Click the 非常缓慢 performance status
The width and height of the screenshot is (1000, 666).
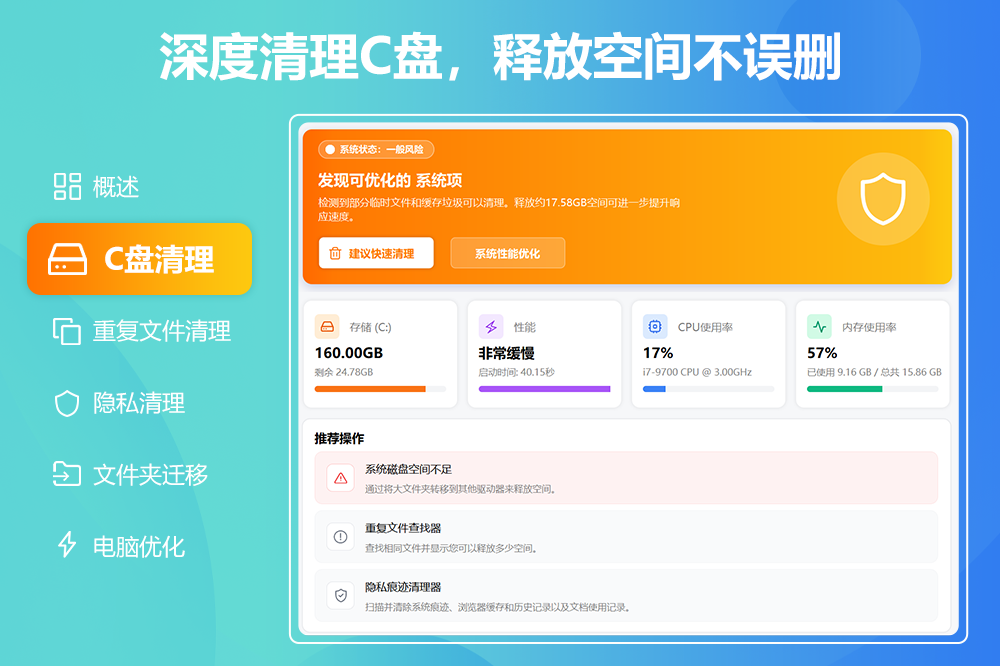point(507,353)
